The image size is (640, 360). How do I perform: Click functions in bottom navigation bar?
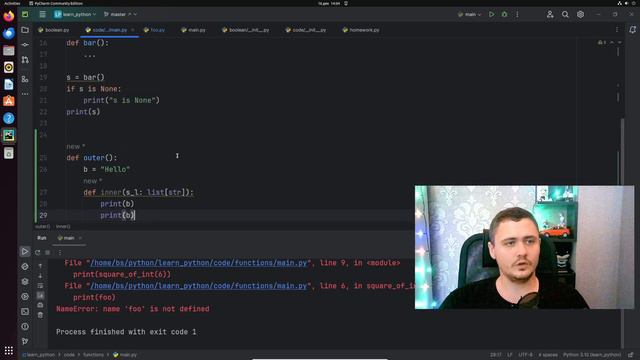[93, 355]
